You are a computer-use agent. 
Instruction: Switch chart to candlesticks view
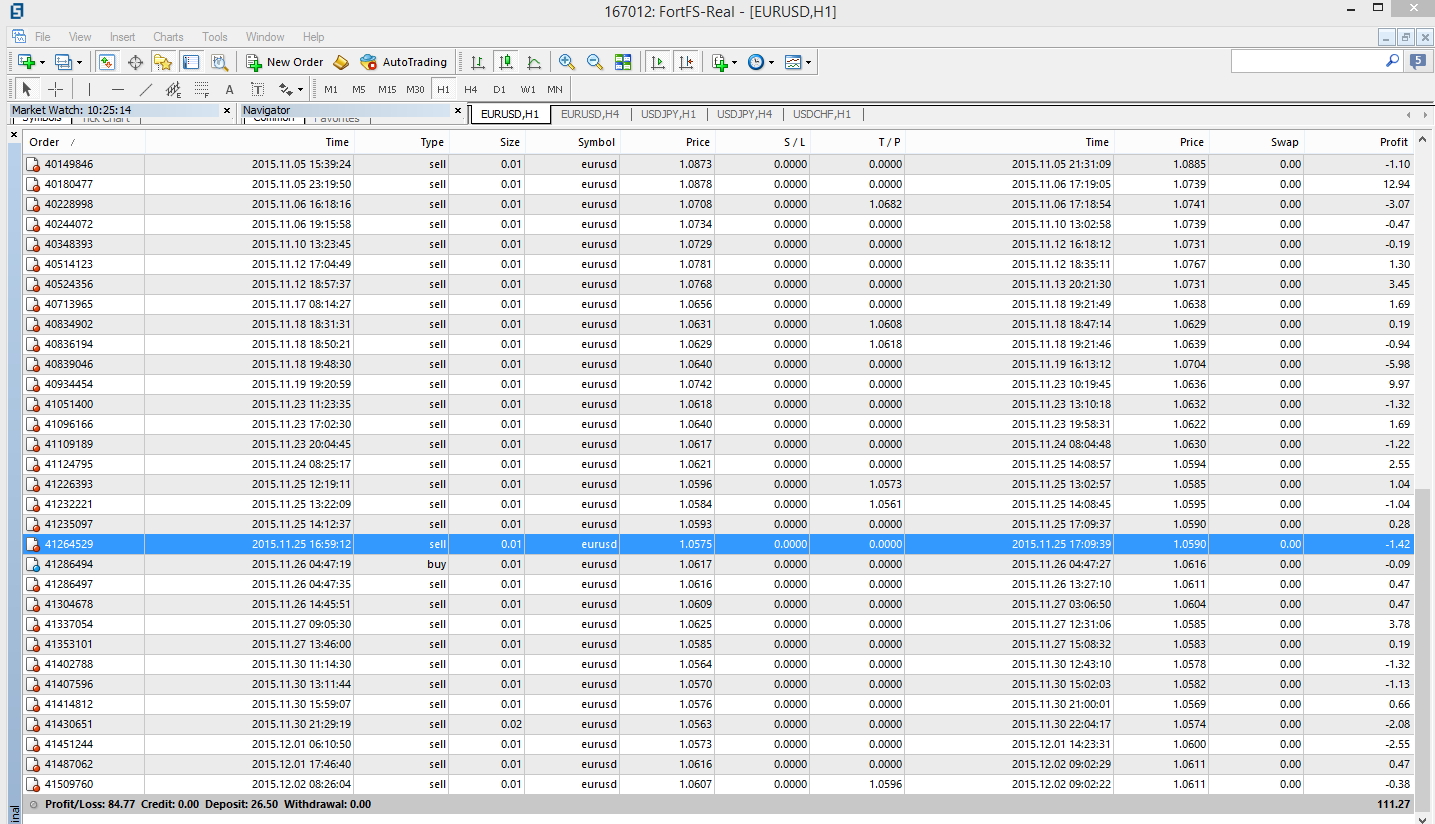[x=506, y=62]
